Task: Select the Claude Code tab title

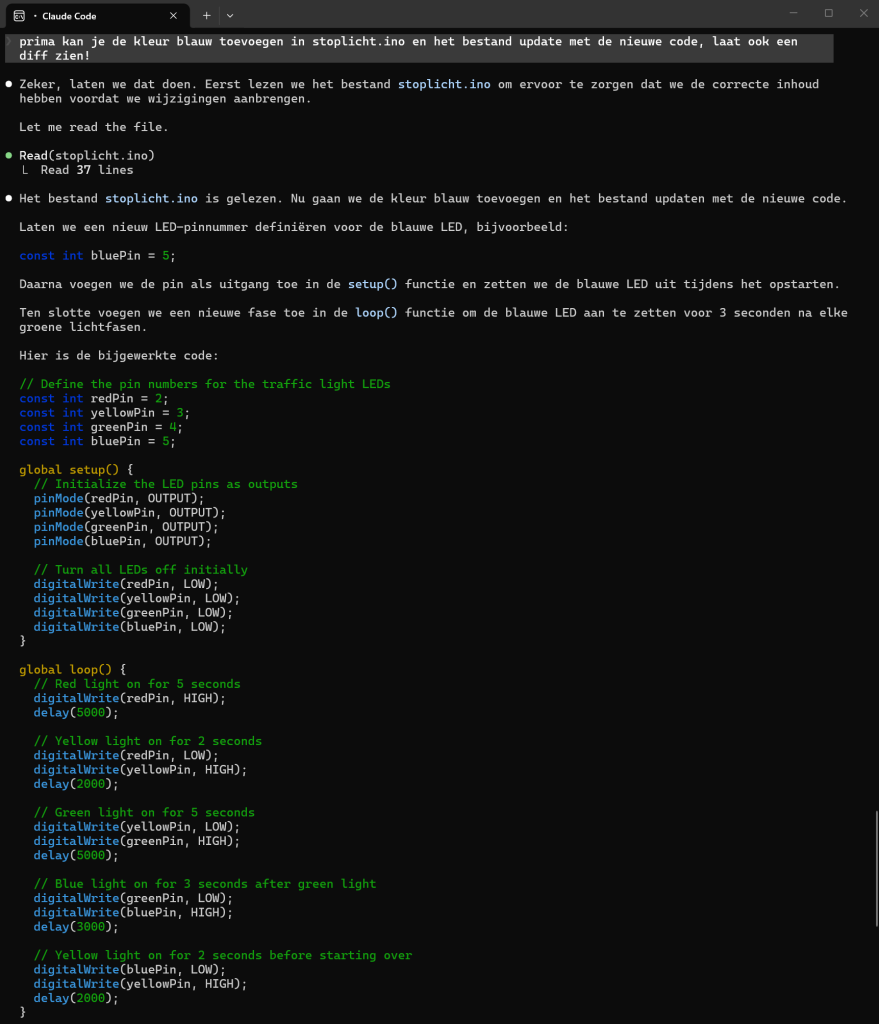Action: 71,16
